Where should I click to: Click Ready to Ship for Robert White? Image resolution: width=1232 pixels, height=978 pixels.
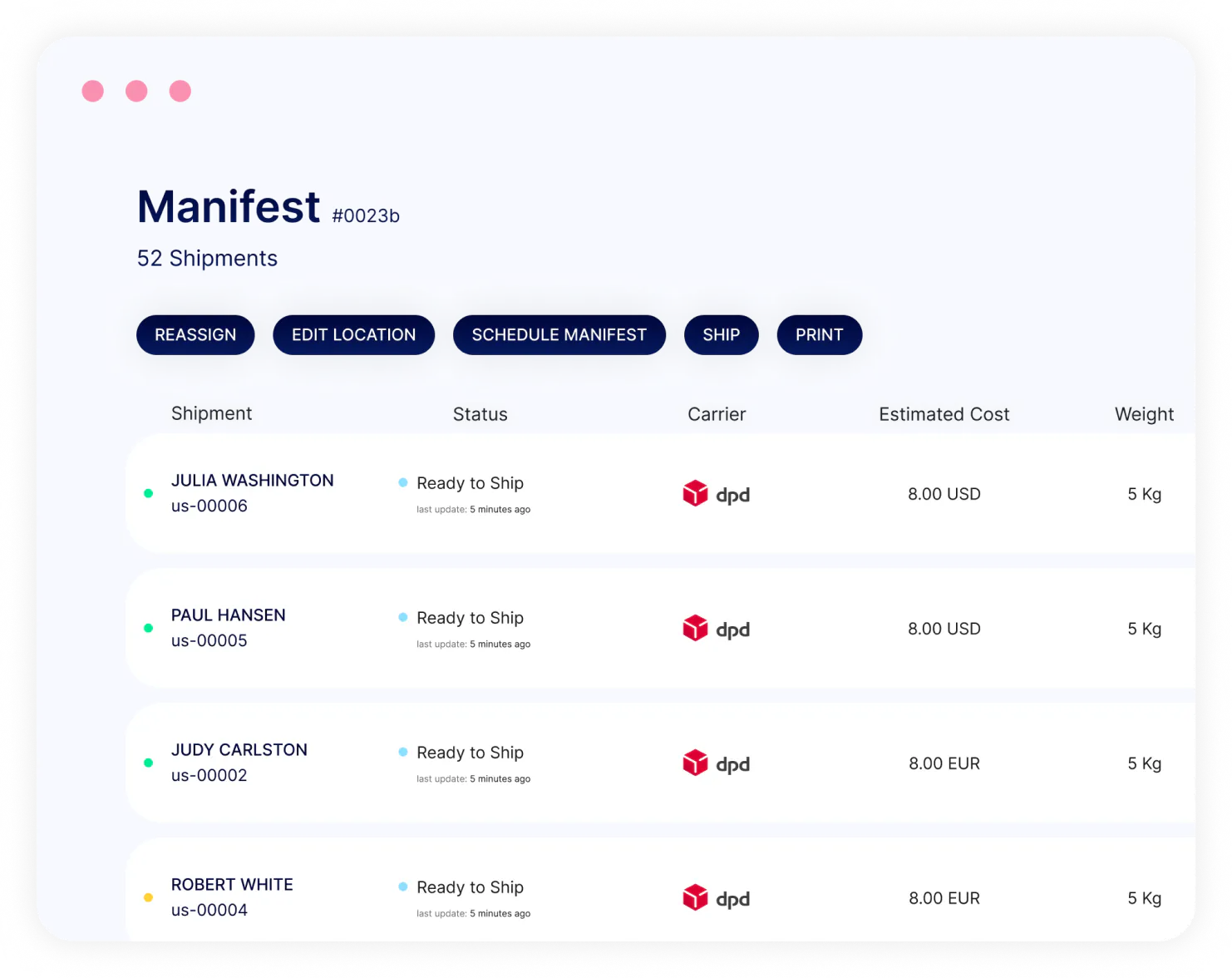[471, 887]
